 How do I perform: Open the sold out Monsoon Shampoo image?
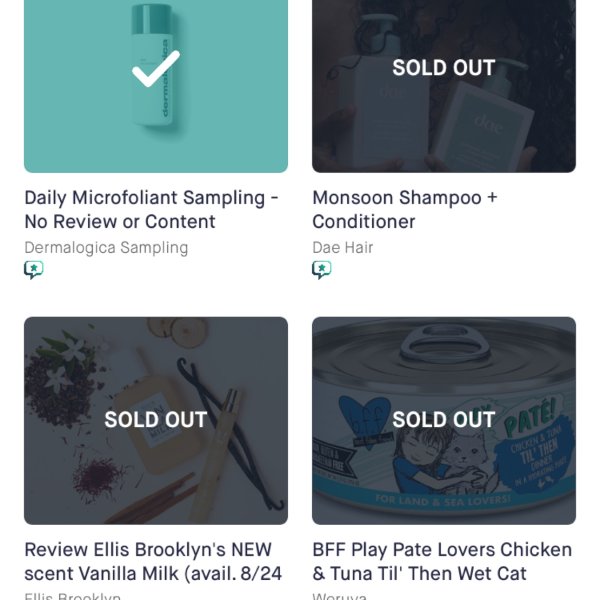(x=444, y=86)
